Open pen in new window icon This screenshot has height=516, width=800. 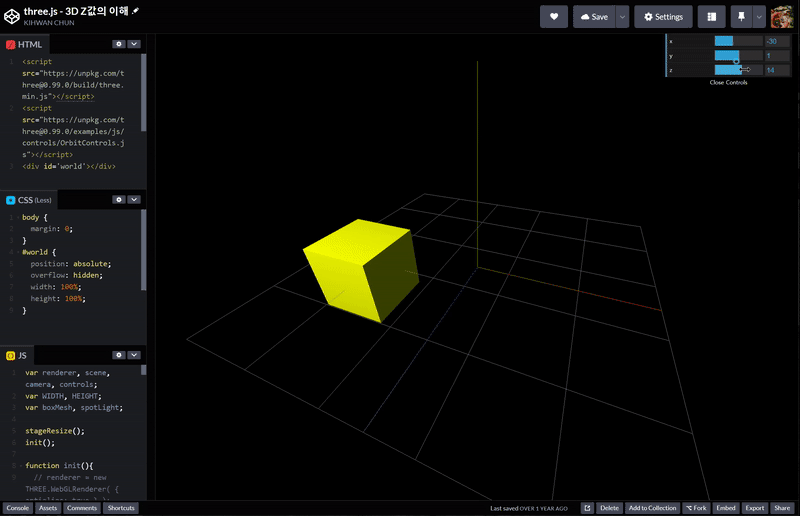pyautogui.click(x=587, y=508)
